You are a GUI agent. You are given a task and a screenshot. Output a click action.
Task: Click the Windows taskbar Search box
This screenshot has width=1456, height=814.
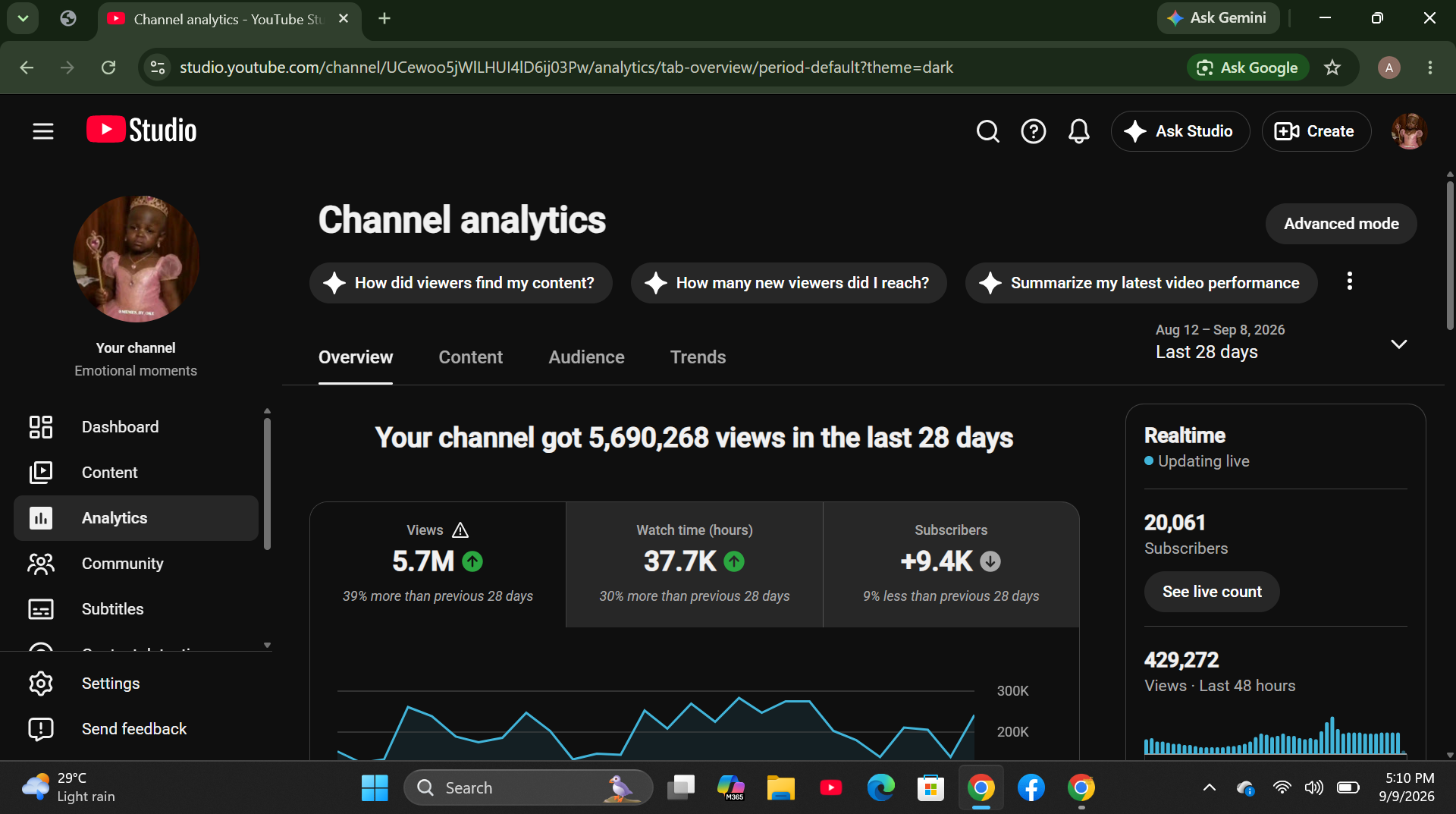[529, 787]
